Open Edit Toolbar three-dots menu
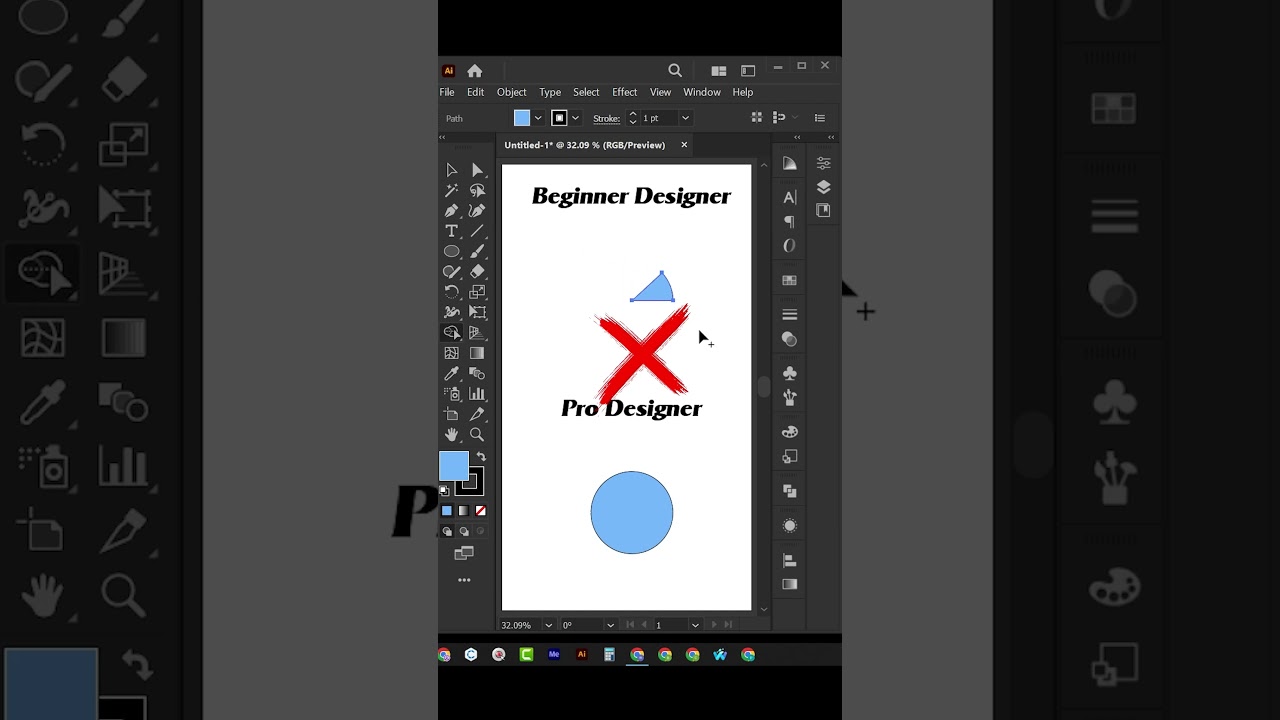The image size is (1280, 720). click(x=464, y=580)
